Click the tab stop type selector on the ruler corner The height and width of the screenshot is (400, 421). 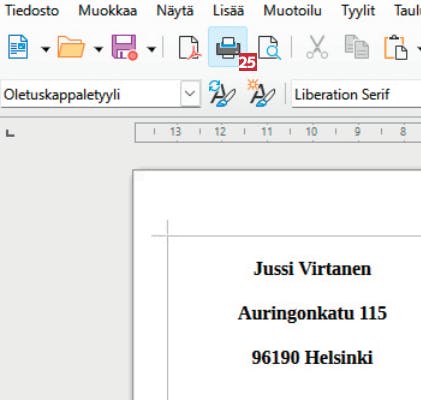coord(11,133)
